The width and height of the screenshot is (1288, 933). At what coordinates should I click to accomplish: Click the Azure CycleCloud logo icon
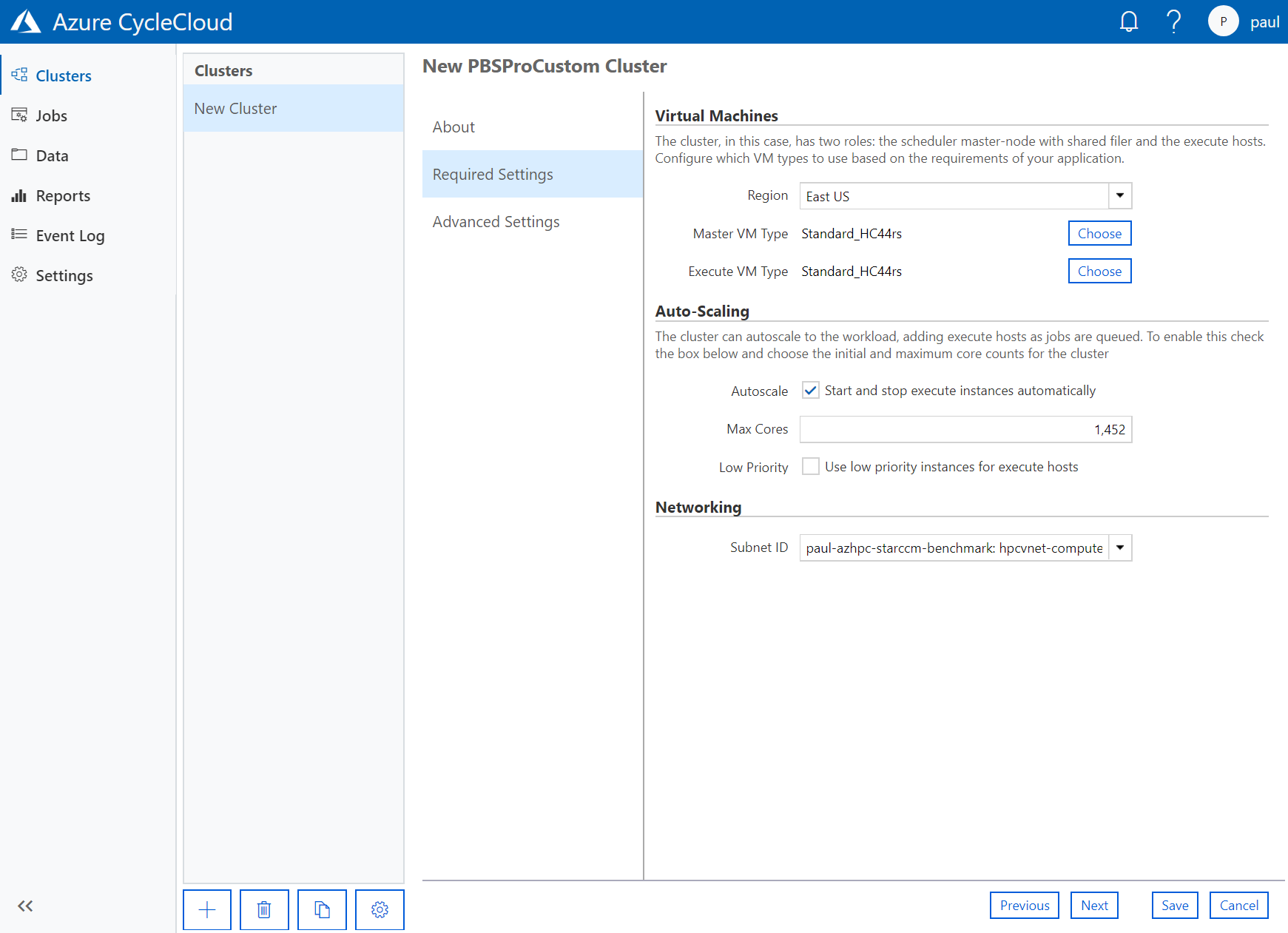(26, 21)
